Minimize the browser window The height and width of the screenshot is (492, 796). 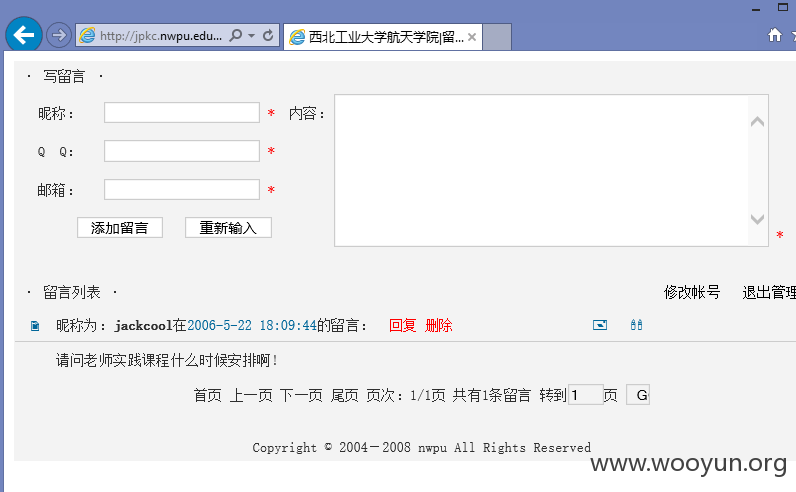click(x=756, y=9)
